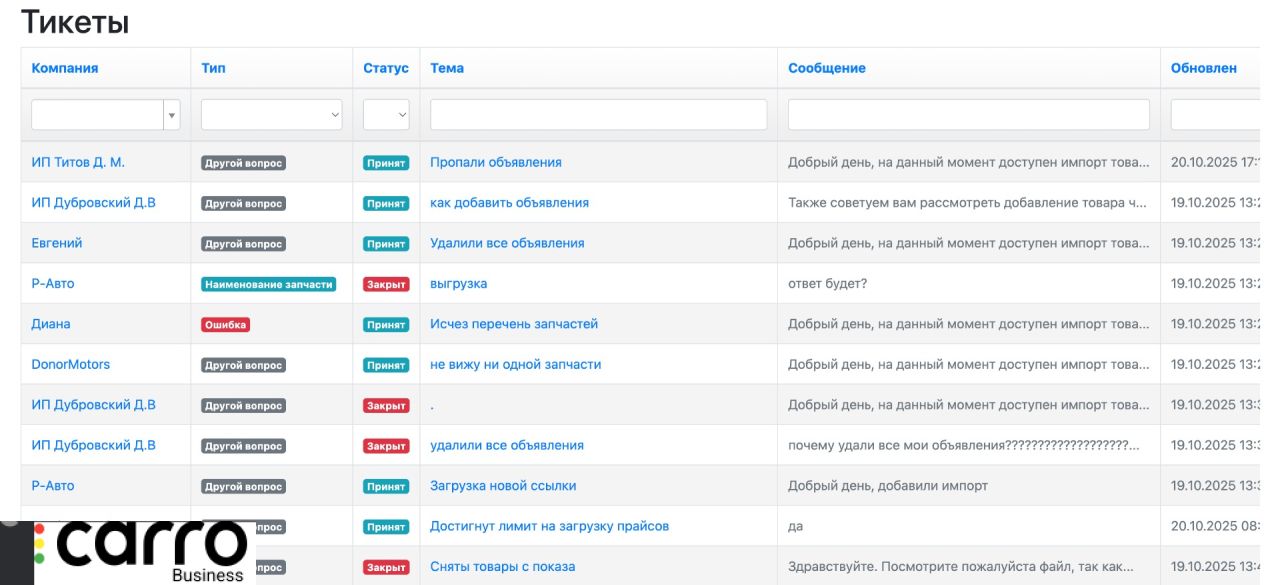
Task: Sort tickets by Статус header
Action: [385, 68]
